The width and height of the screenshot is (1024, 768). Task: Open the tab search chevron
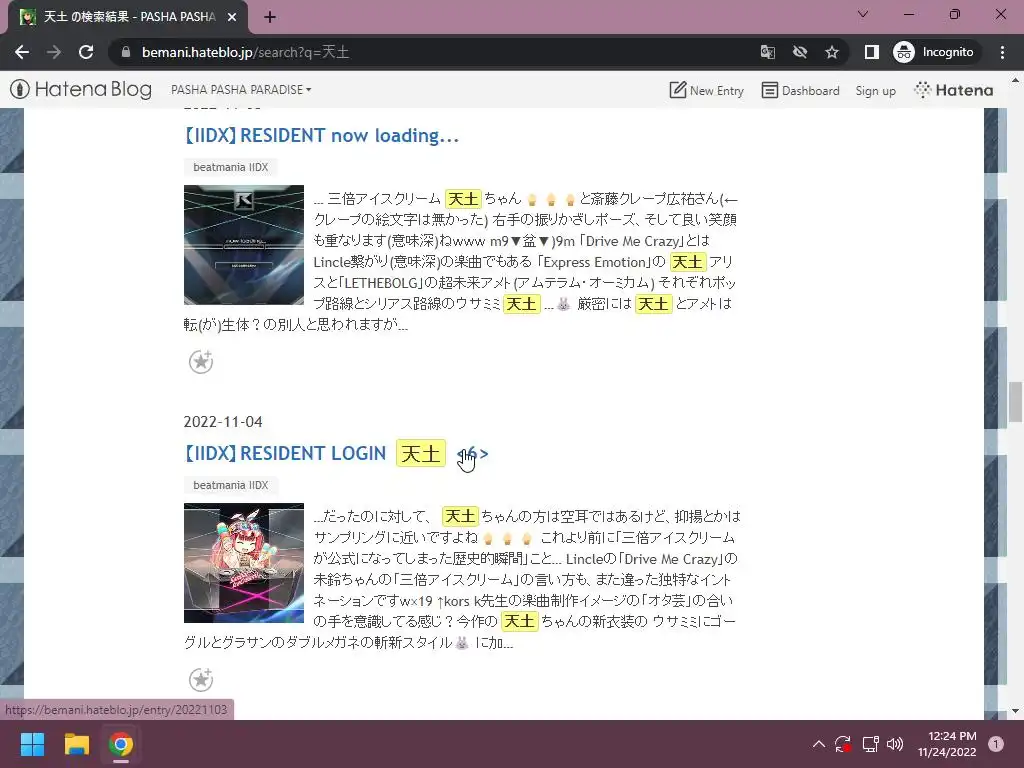coord(863,14)
